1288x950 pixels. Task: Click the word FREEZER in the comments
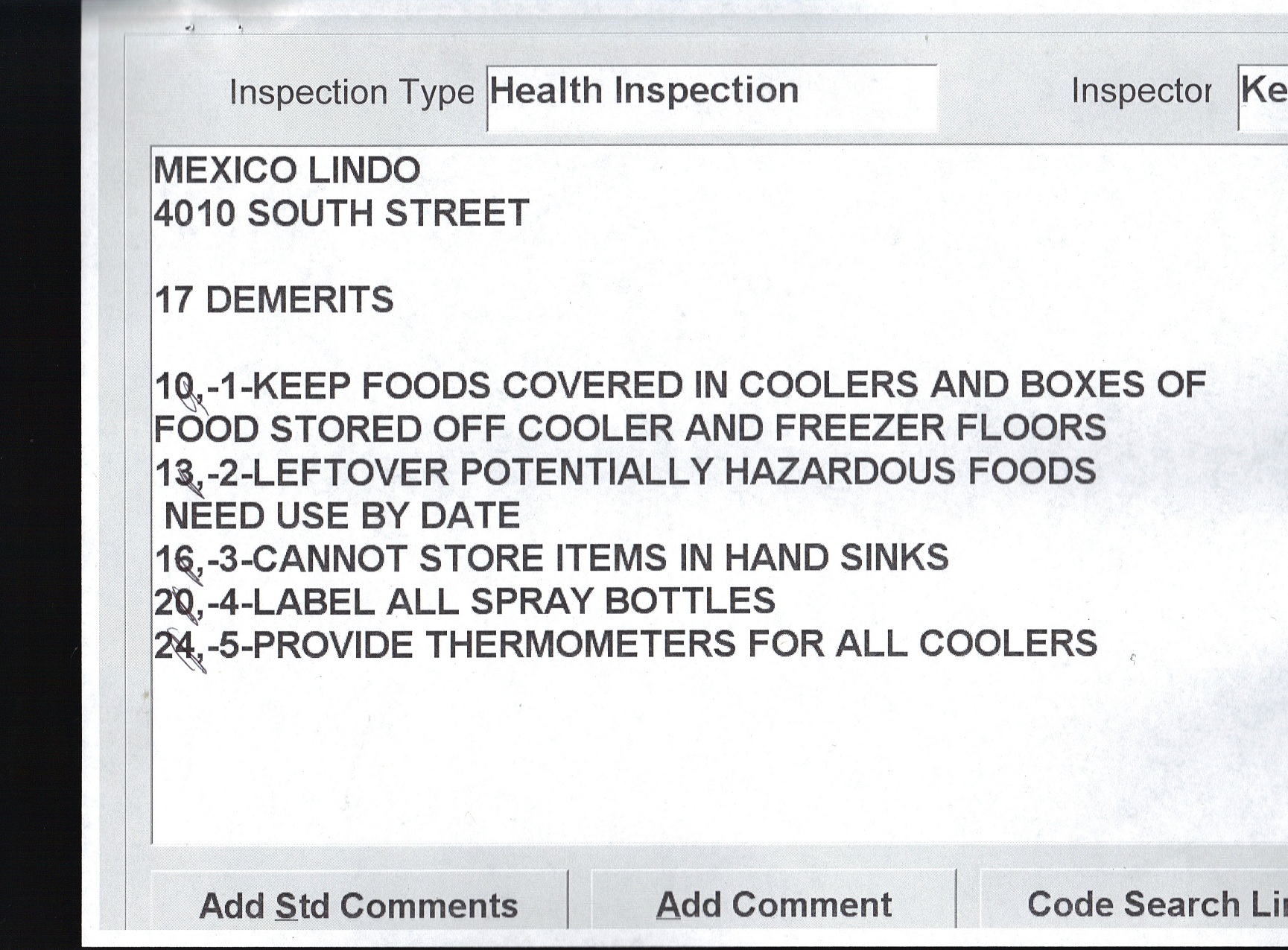(860, 428)
